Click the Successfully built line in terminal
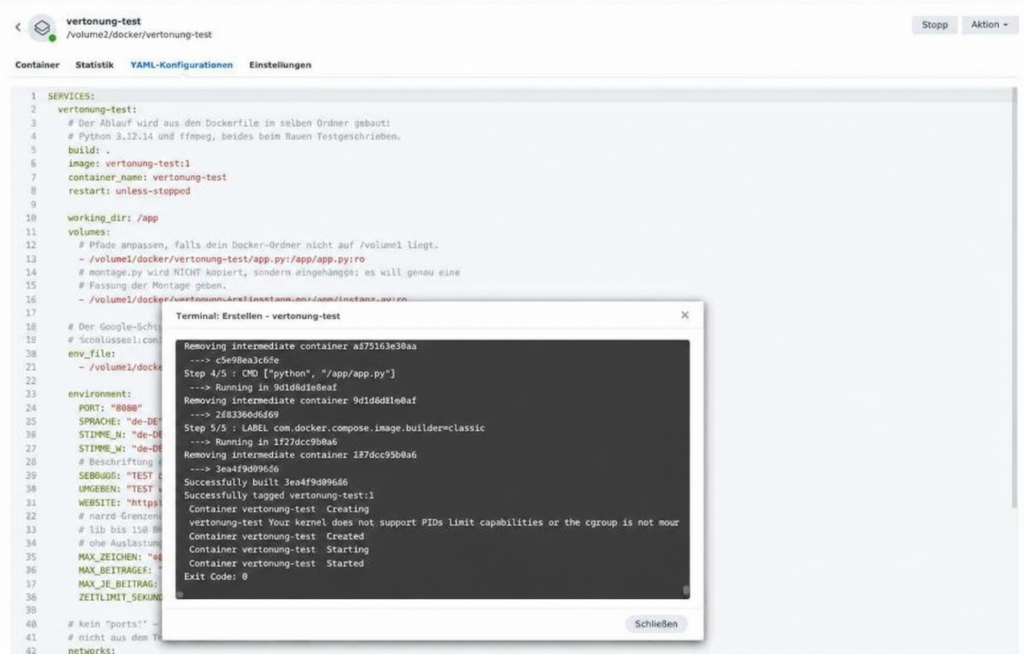Screen dimensions: 1024x654 click(x=266, y=482)
